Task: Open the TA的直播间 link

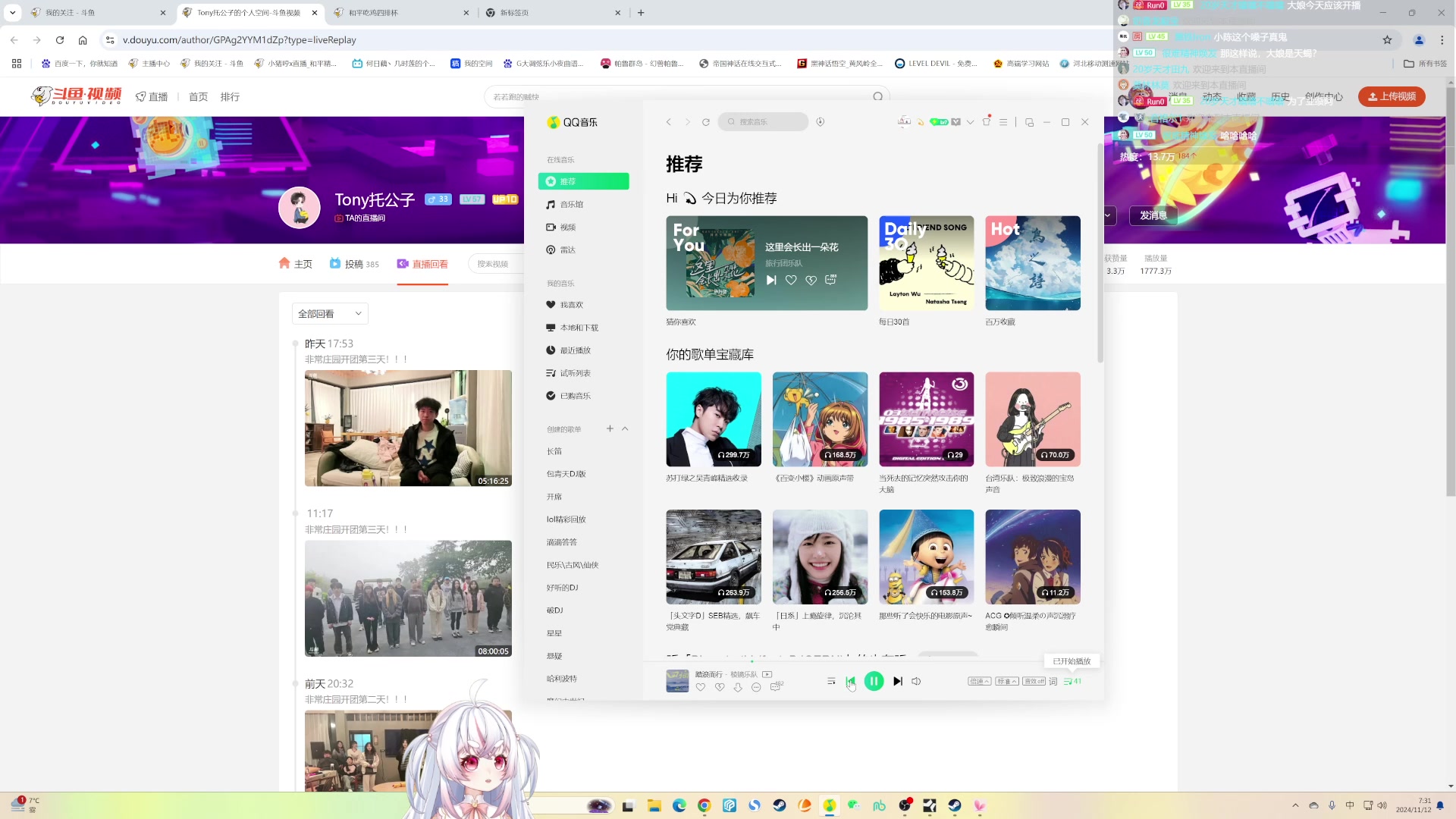Action: pos(360,218)
